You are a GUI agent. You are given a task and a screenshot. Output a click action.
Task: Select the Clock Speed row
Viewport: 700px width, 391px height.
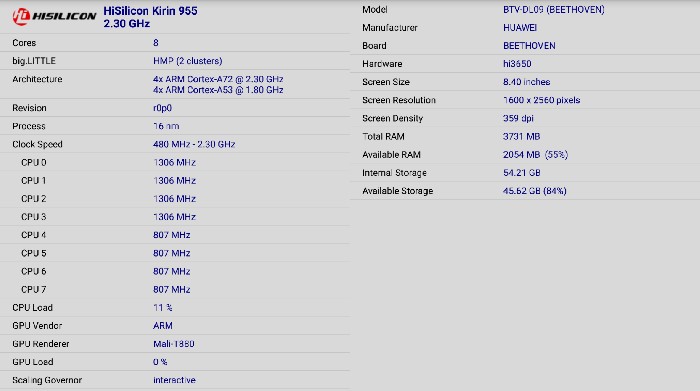click(x=175, y=144)
